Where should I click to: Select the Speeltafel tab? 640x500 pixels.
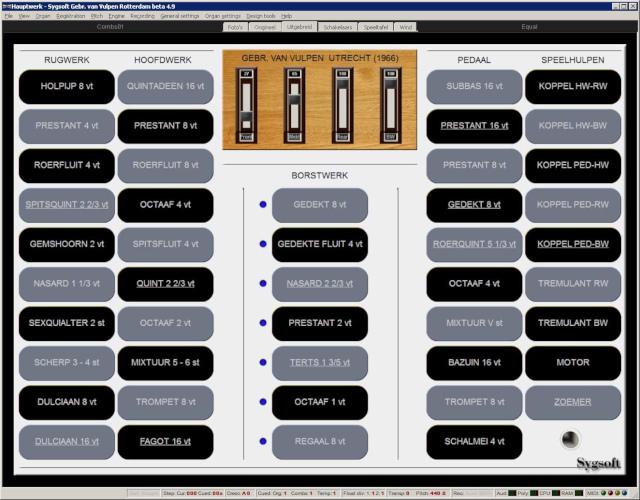[x=375, y=27]
